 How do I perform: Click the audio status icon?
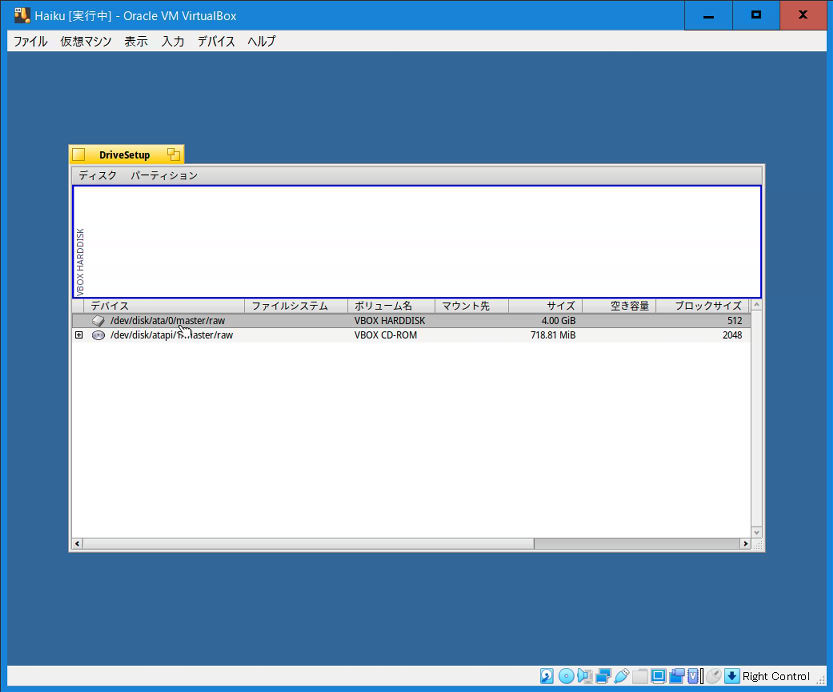[584, 676]
